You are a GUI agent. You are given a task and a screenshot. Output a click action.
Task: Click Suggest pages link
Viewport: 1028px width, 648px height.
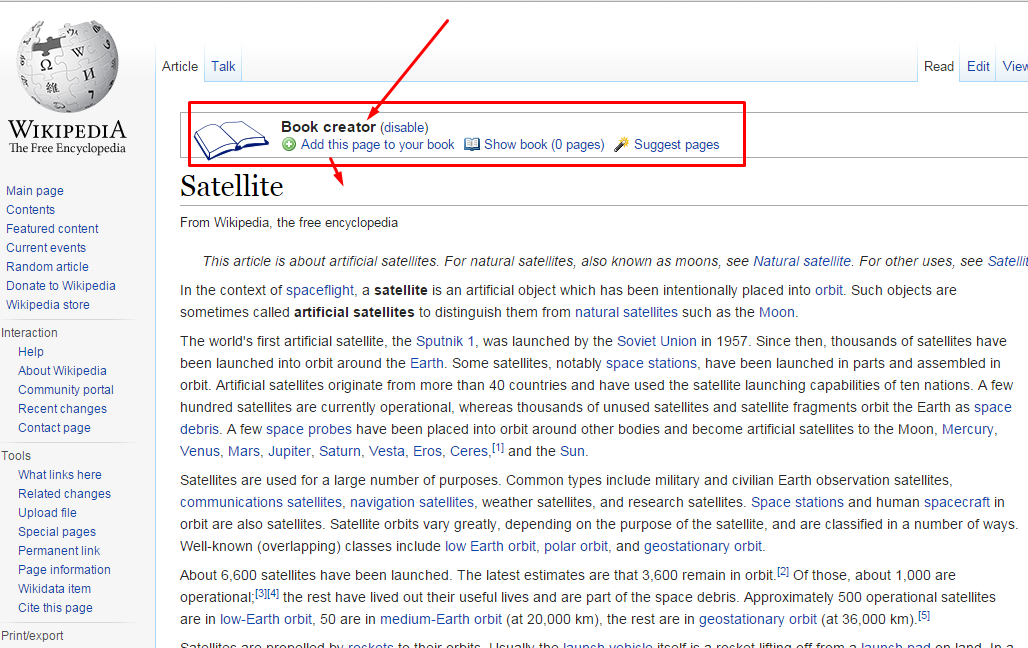pos(677,144)
